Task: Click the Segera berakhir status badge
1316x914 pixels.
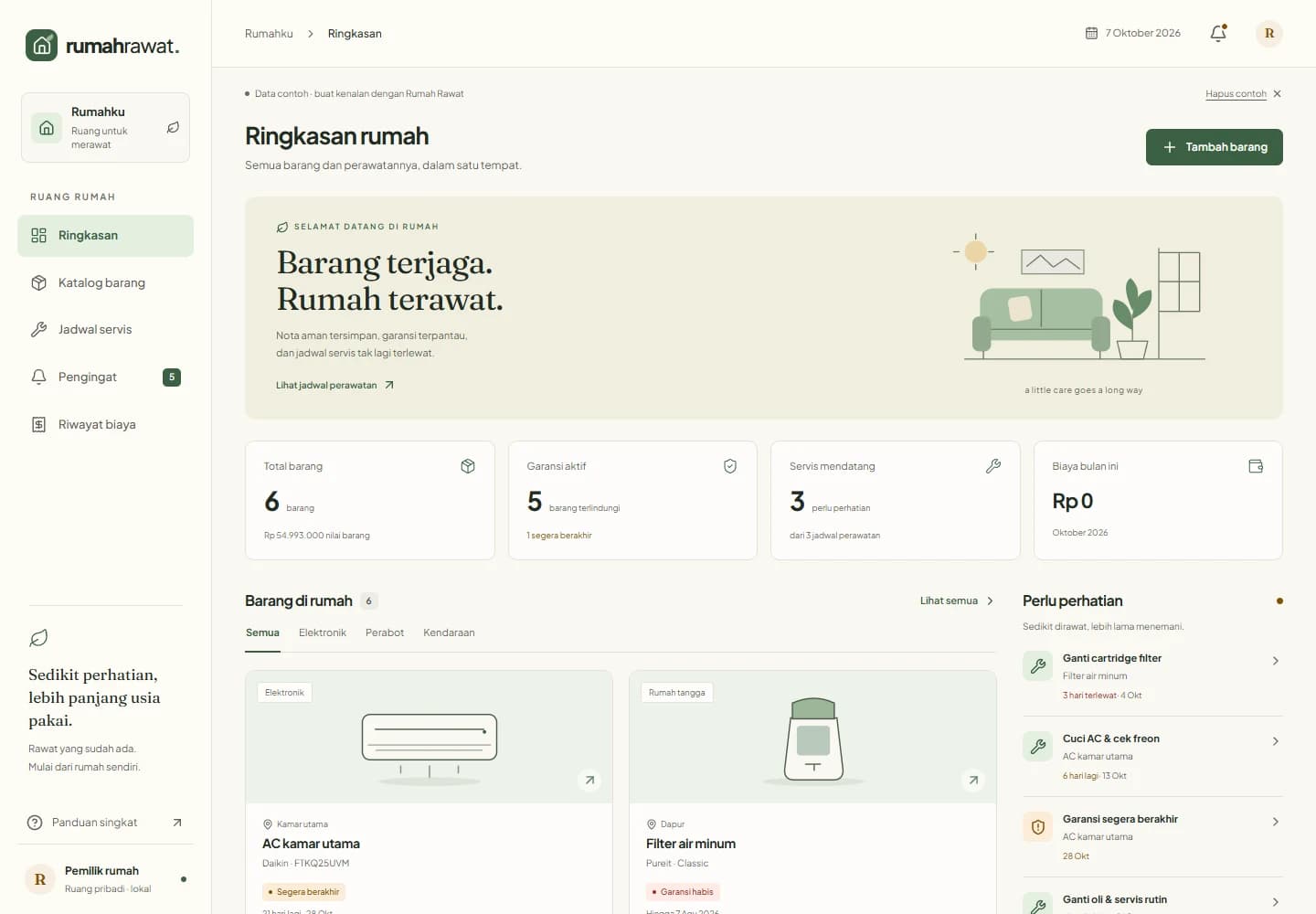Action: (x=303, y=892)
